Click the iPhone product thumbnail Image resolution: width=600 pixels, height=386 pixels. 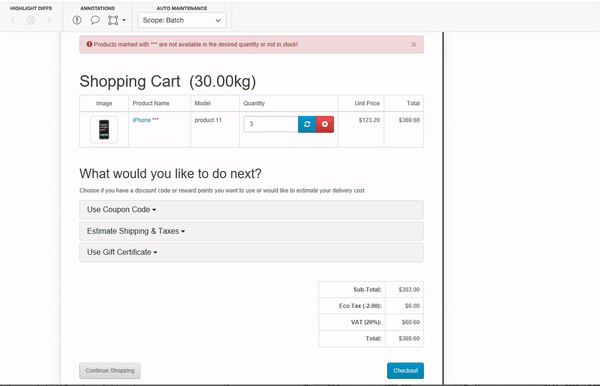[x=104, y=129]
